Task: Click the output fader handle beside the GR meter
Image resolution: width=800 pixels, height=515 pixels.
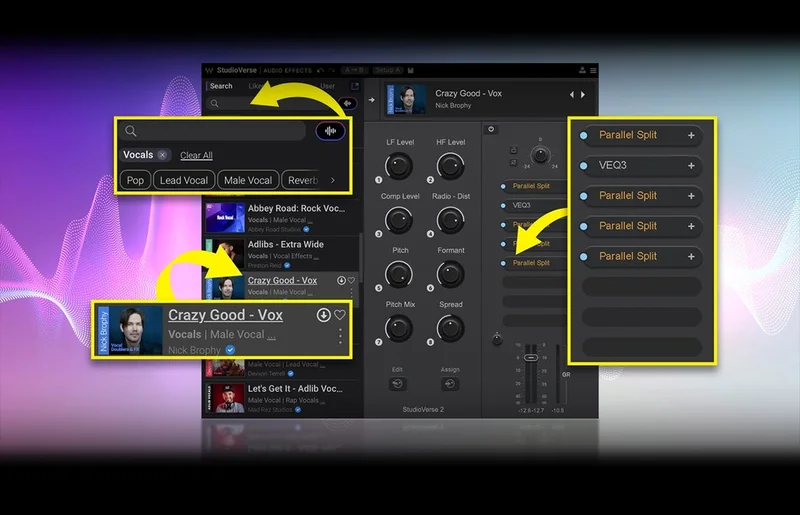Action: click(x=531, y=357)
